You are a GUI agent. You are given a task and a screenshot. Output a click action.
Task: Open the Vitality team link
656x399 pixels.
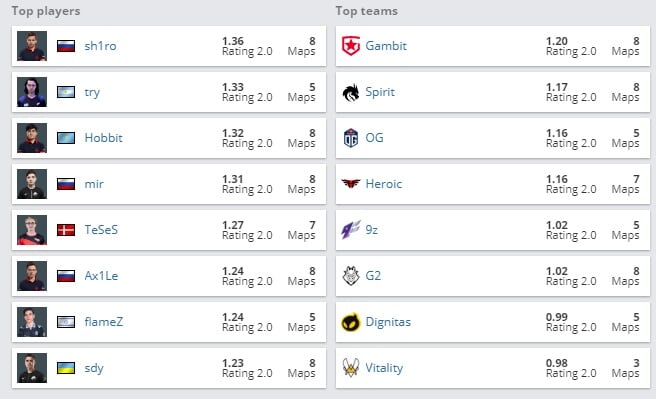pyautogui.click(x=384, y=368)
